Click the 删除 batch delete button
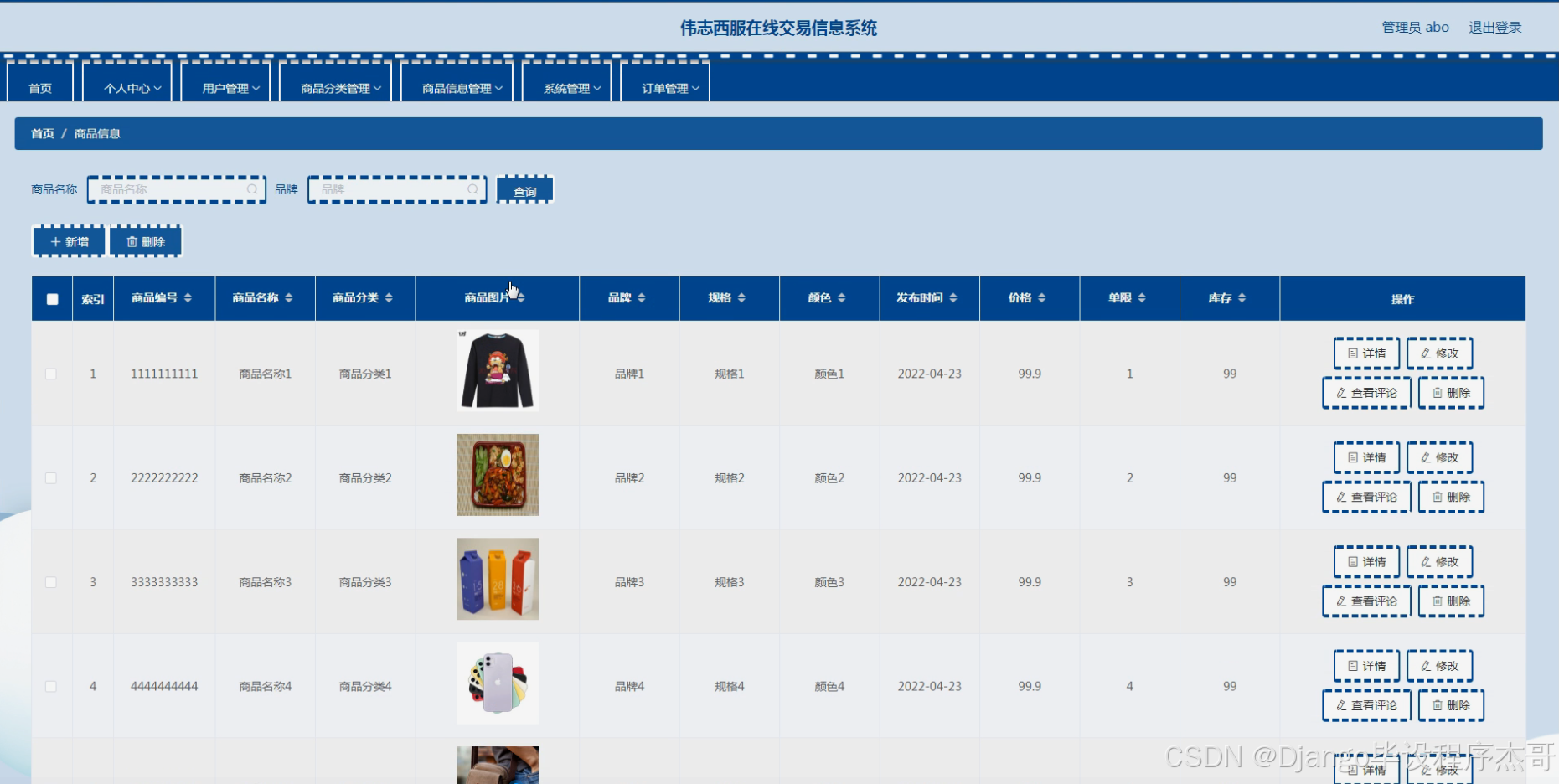 click(x=146, y=241)
